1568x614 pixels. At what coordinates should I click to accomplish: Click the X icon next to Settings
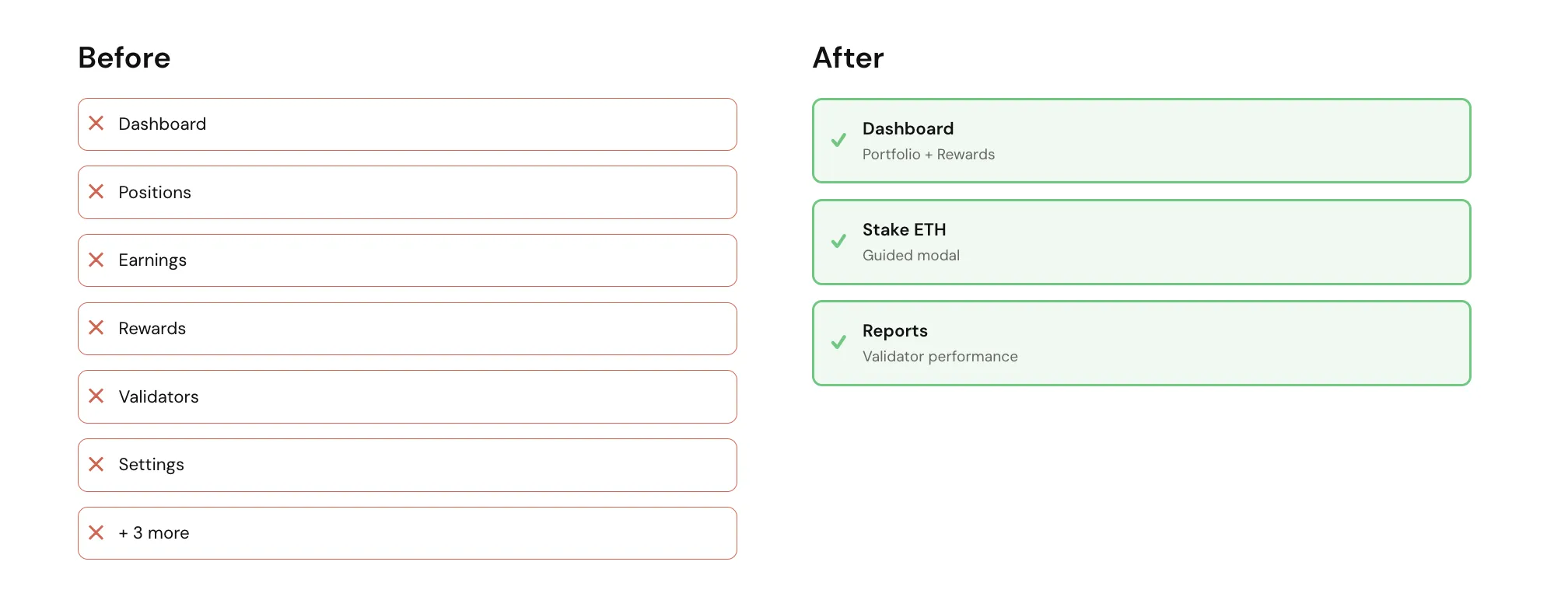coord(96,465)
